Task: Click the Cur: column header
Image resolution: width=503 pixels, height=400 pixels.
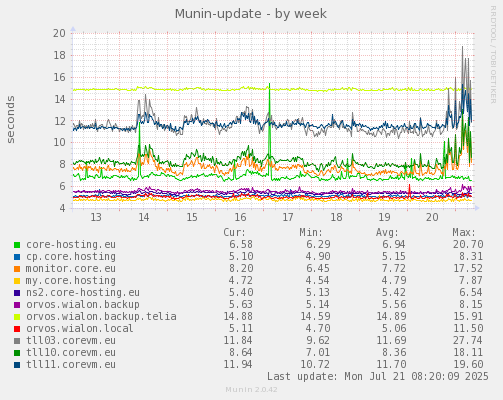Action: click(x=234, y=232)
